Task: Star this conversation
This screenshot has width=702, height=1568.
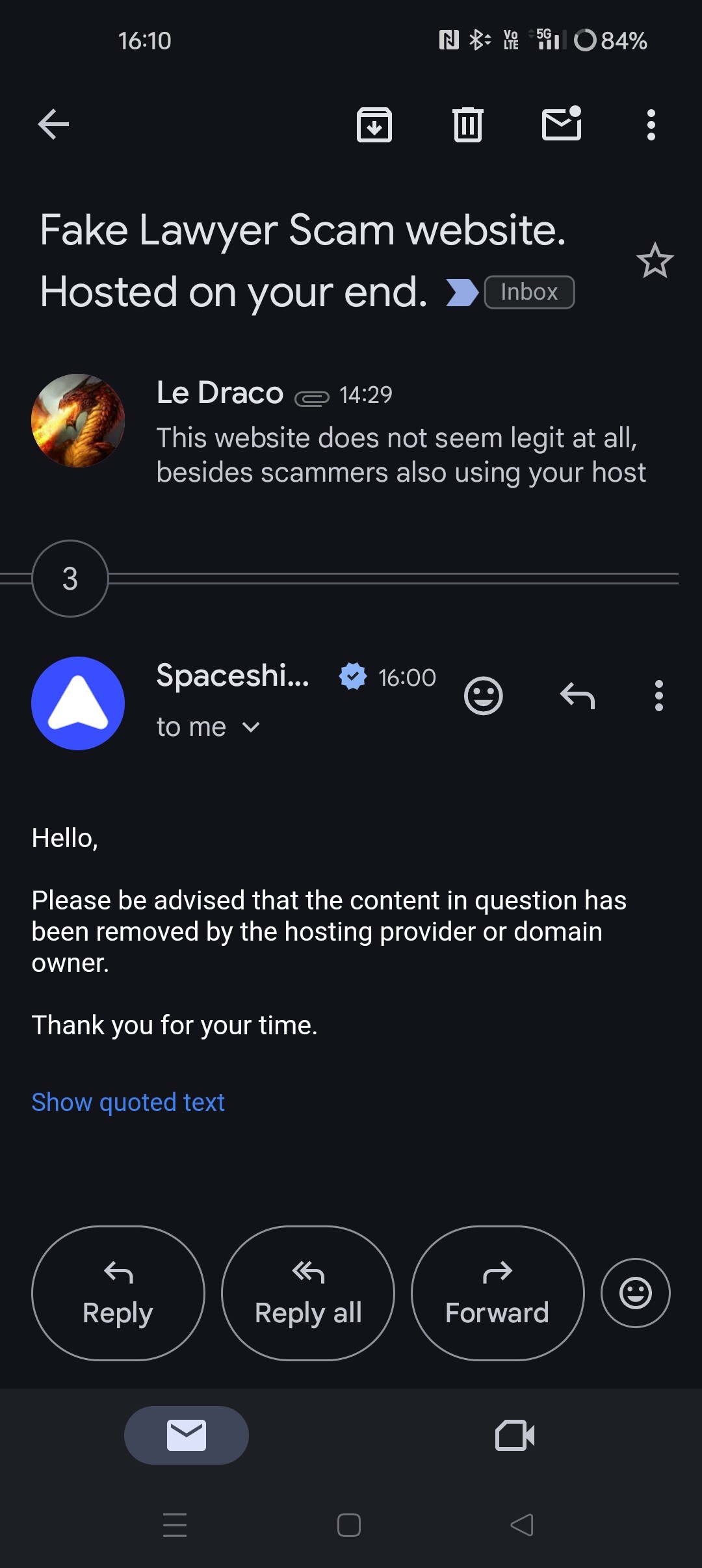Action: point(655,261)
